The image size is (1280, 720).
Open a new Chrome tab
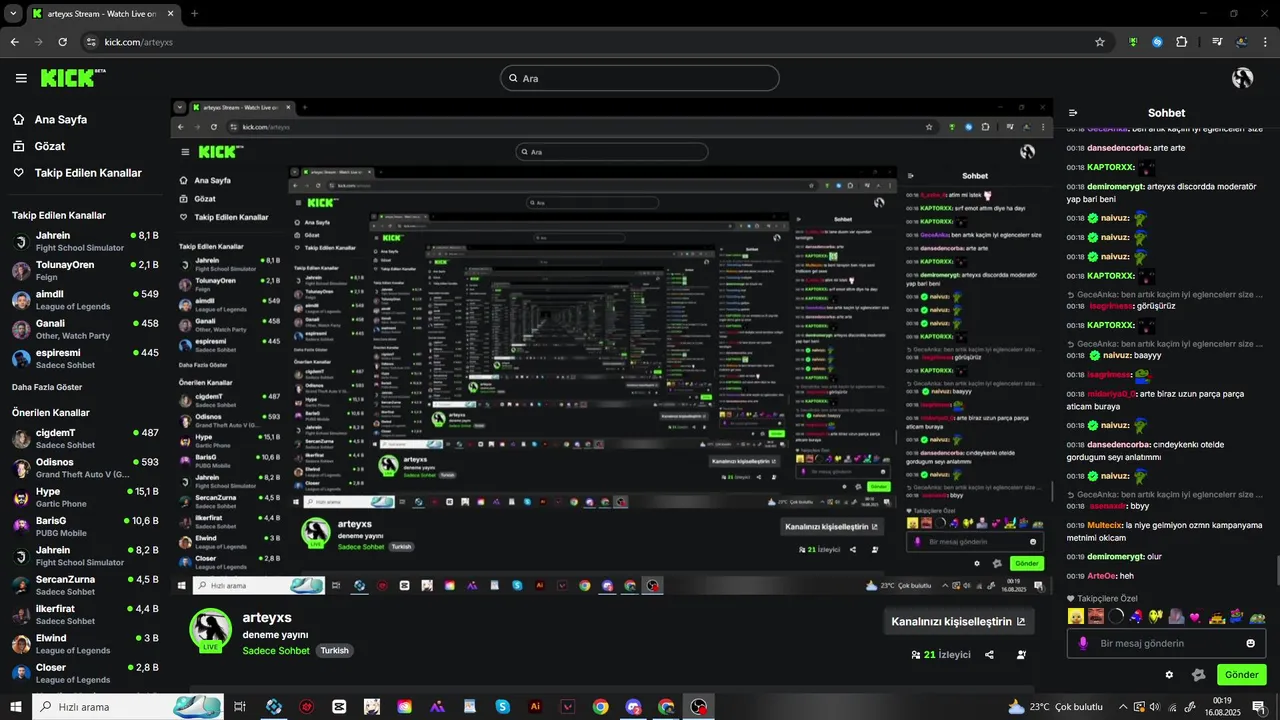coord(194,14)
